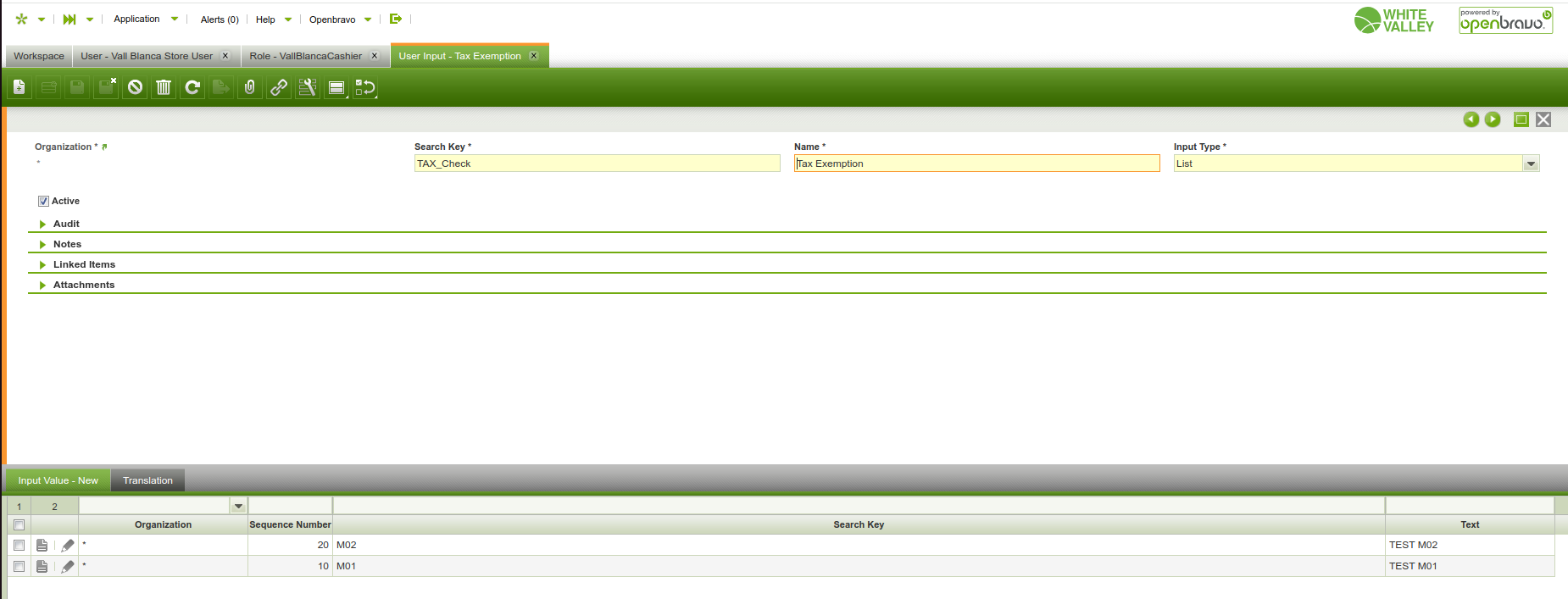Viewport: 1568px width, 599px height.
Task: Tick the select-all checkbox in the grid header
Action: 19,524
